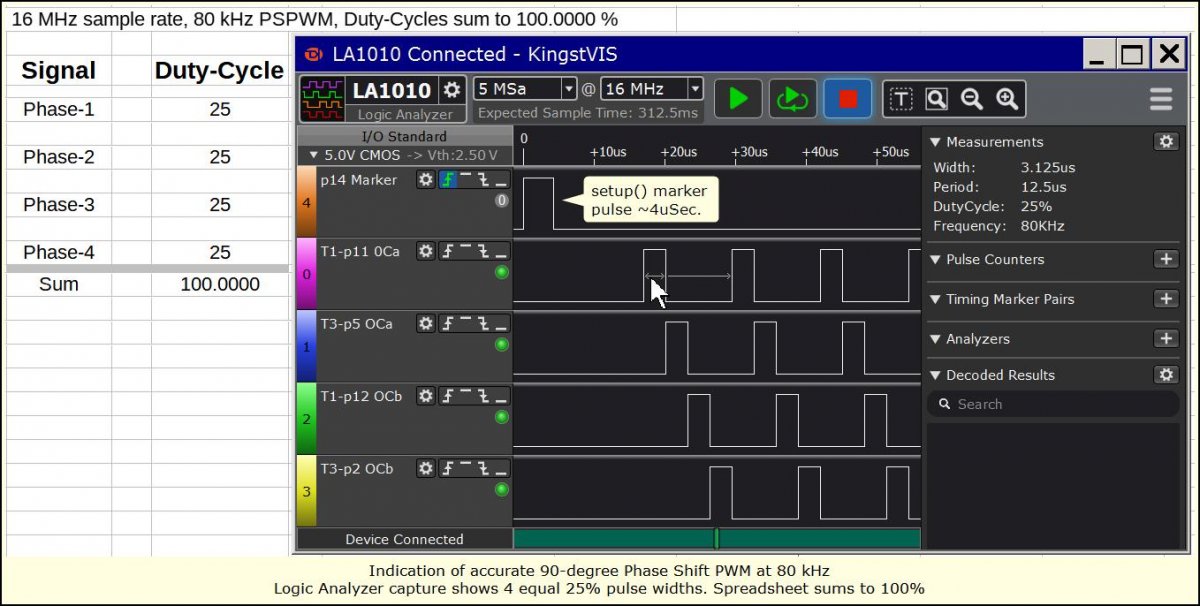The height and width of the screenshot is (606, 1200).
Task: Click the zoom out magnifier icon
Action: tap(971, 99)
